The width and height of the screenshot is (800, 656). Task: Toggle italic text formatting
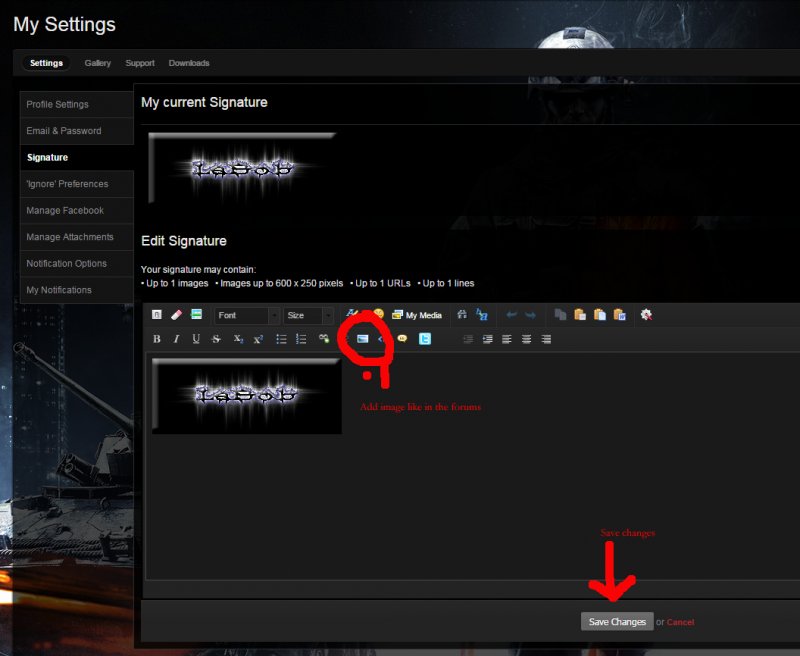click(x=176, y=339)
